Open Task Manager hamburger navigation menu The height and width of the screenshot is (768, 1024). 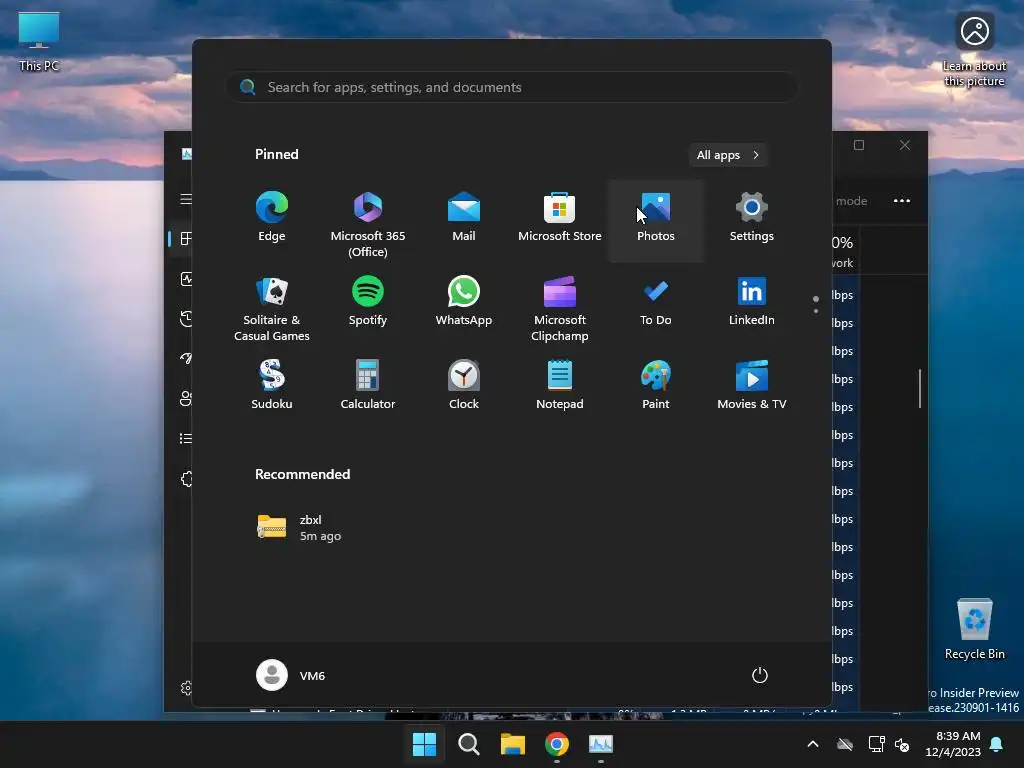pos(186,199)
